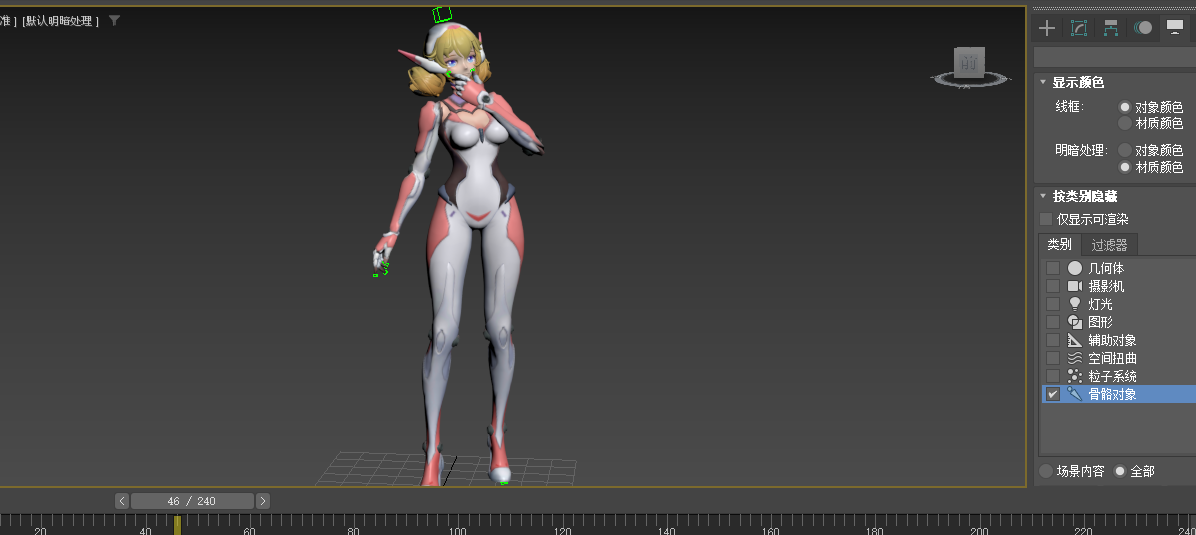Check the 辅助对象 hide checkbox

pyautogui.click(x=1053, y=340)
